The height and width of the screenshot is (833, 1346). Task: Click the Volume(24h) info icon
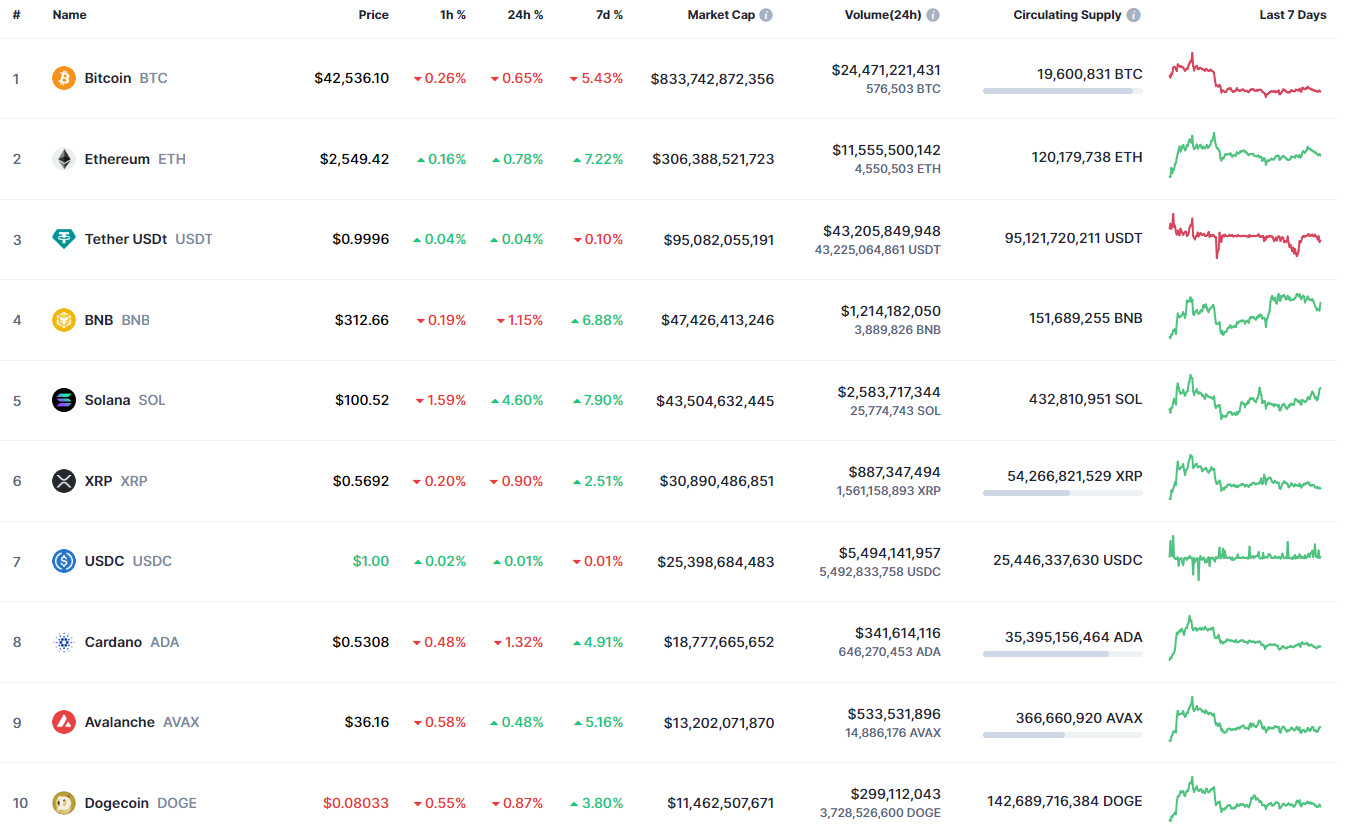[933, 15]
